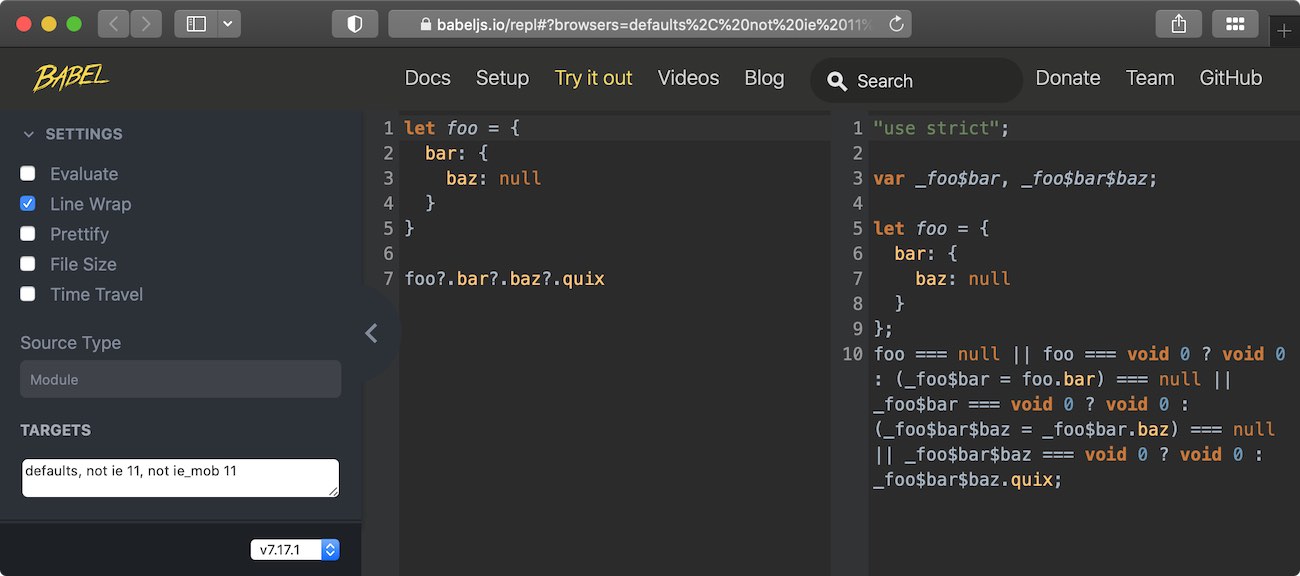Collapse the settings sidebar arrow
Screen dimensions: 1300x576
click(372, 333)
